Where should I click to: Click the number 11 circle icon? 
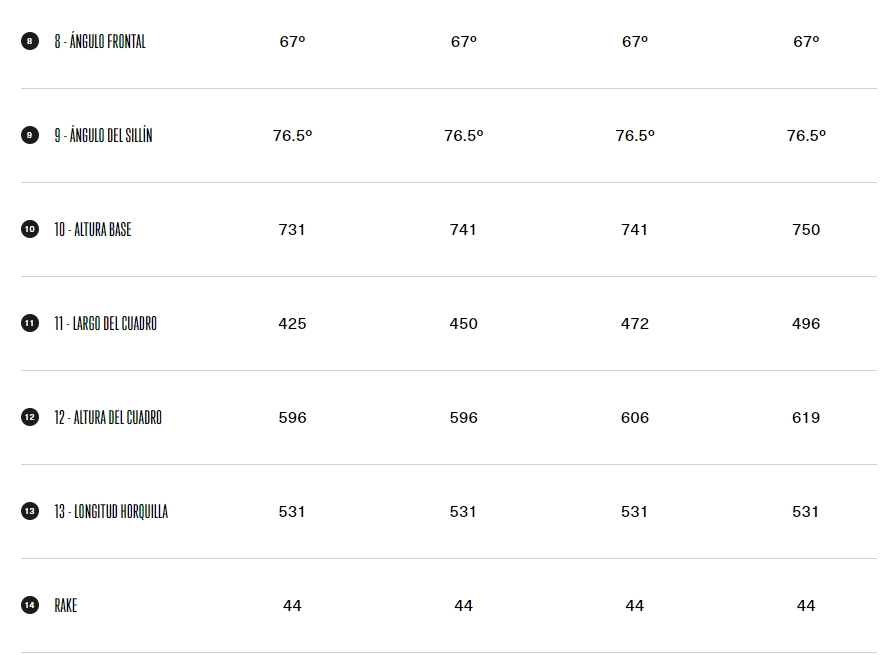[x=30, y=324]
